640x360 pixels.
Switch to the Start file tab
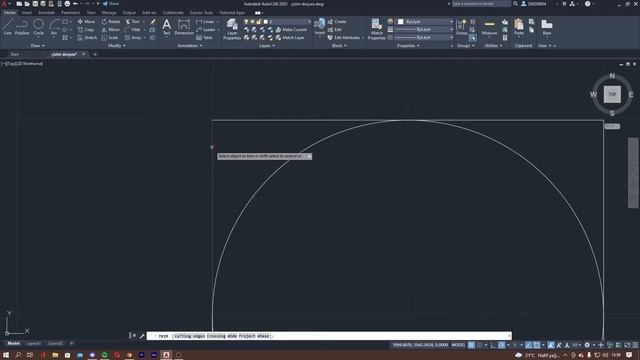(x=15, y=54)
